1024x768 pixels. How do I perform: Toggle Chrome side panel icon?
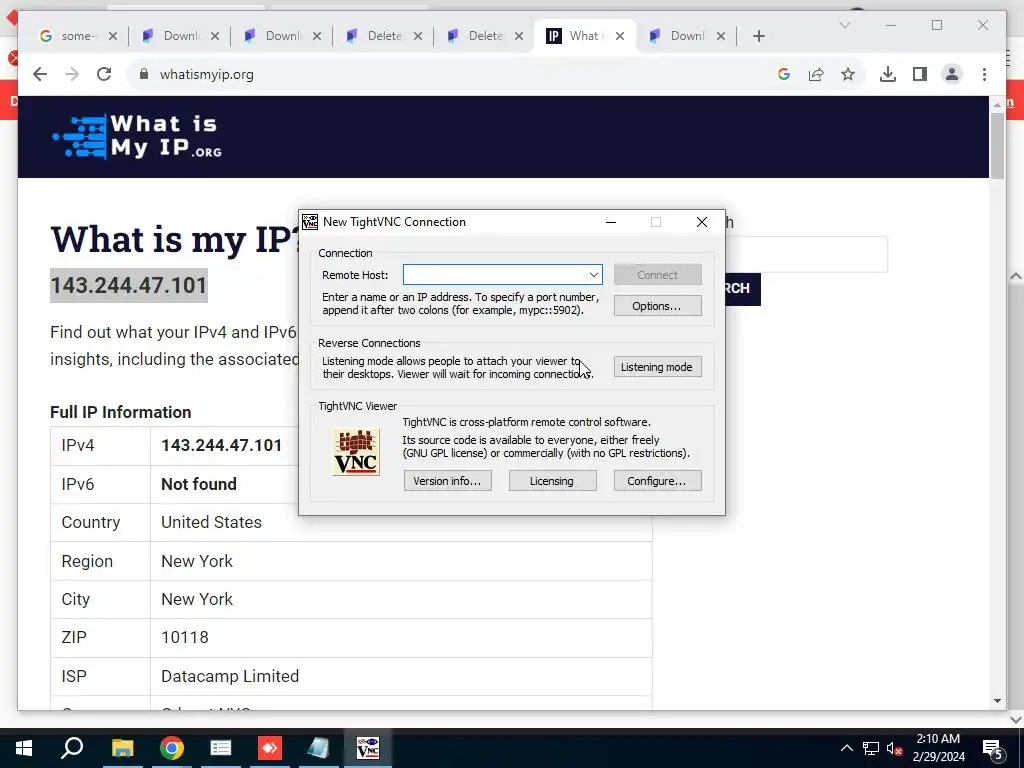(x=920, y=74)
